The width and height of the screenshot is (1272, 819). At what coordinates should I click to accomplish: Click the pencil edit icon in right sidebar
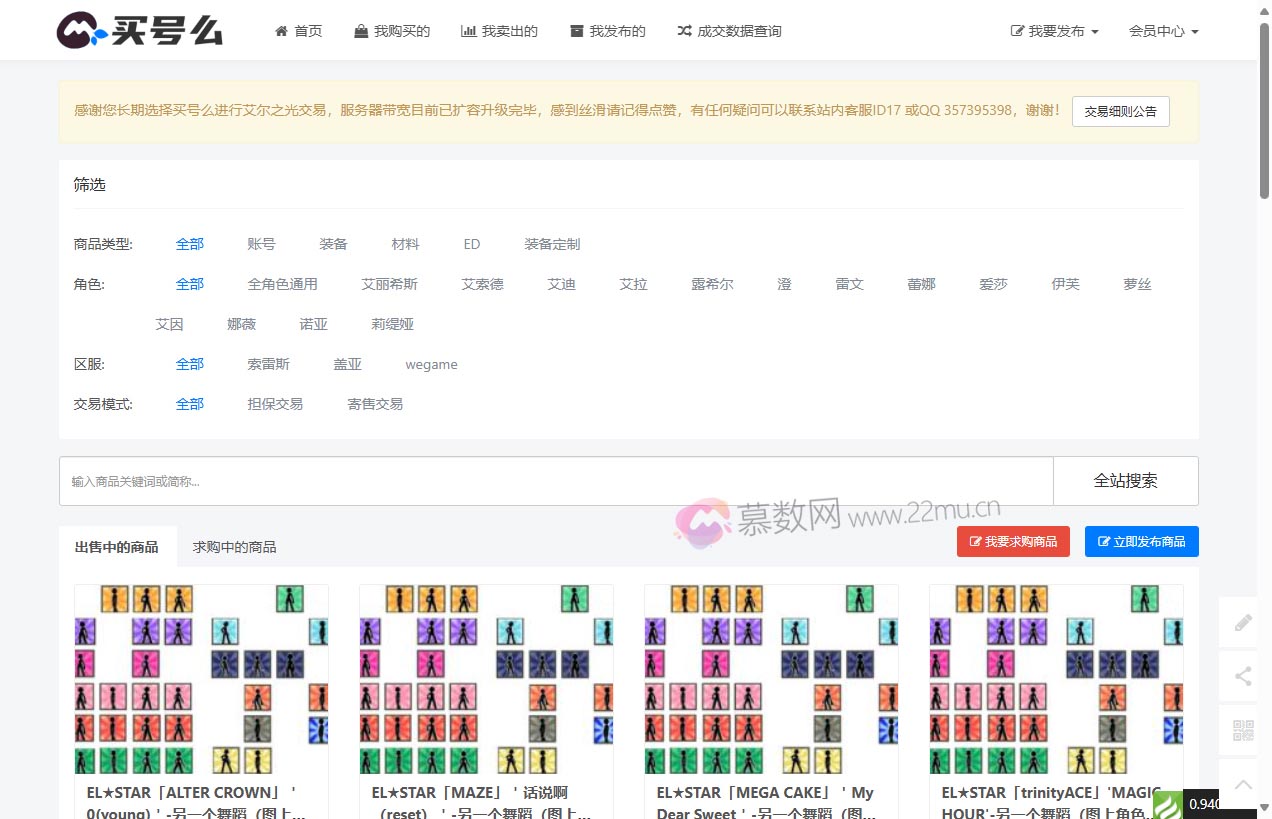click(1243, 623)
